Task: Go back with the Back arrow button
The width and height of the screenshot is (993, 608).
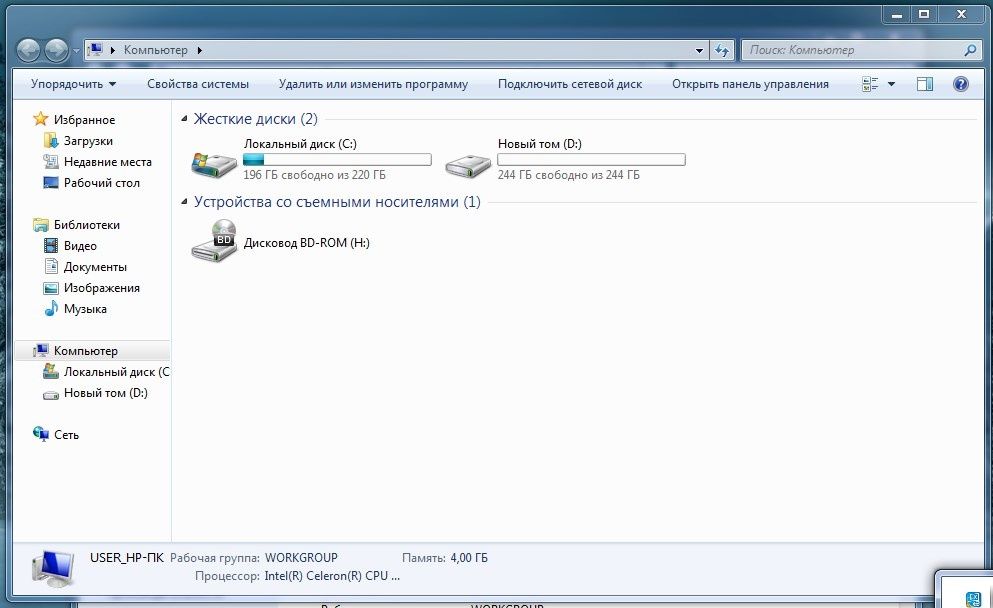Action: 28,51
